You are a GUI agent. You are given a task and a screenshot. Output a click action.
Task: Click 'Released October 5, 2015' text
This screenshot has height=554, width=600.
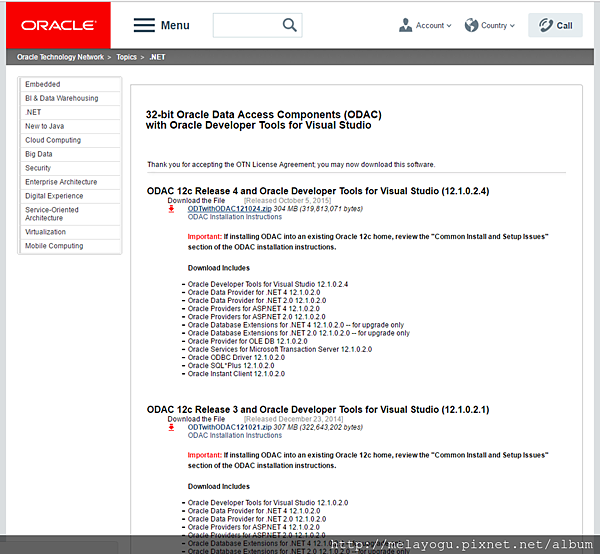[x=287, y=200]
